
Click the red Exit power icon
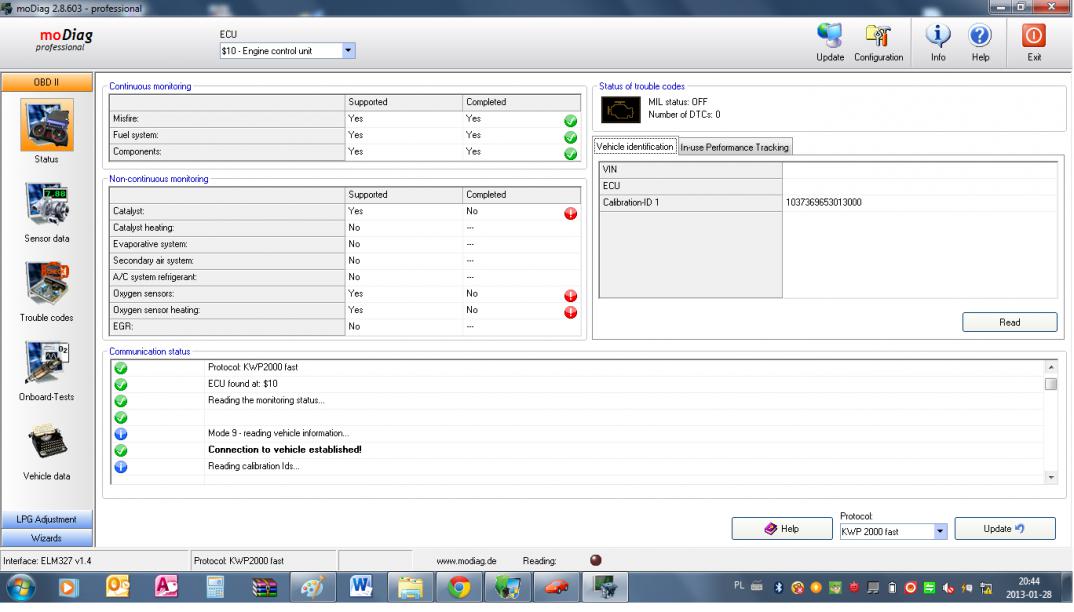[x=1032, y=39]
